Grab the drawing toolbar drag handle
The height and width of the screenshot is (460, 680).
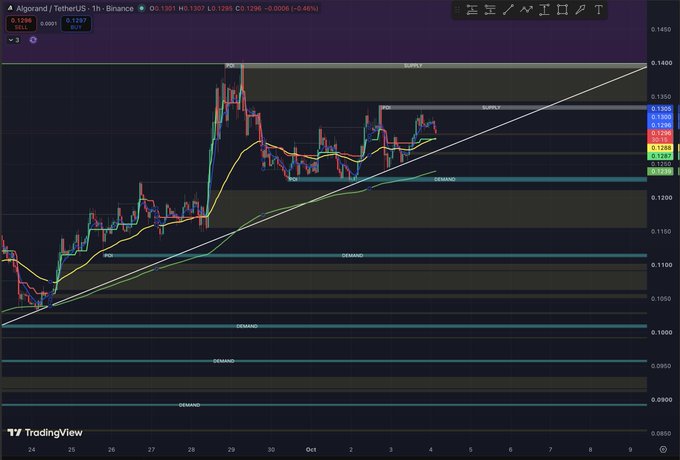pyautogui.click(x=457, y=10)
